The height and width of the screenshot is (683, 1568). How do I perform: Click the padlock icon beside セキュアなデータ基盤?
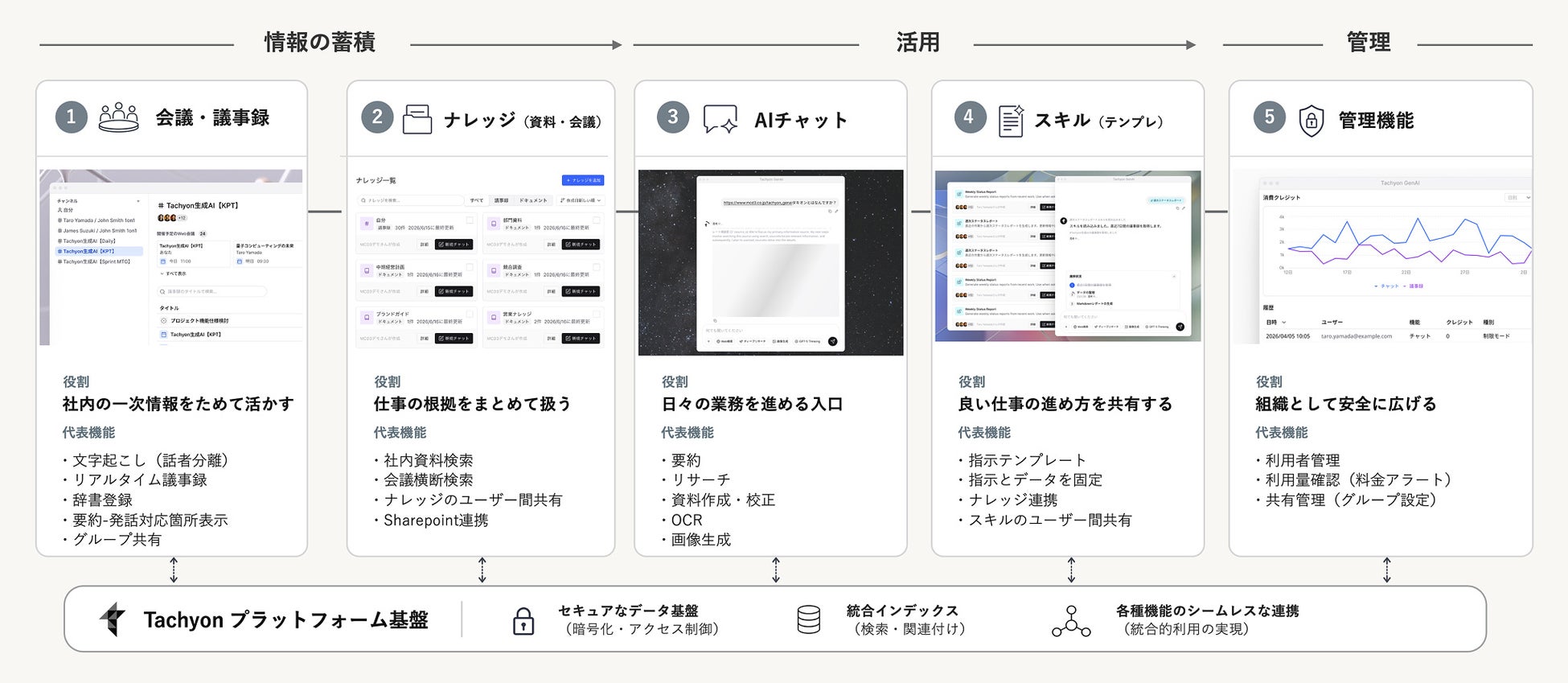523,620
